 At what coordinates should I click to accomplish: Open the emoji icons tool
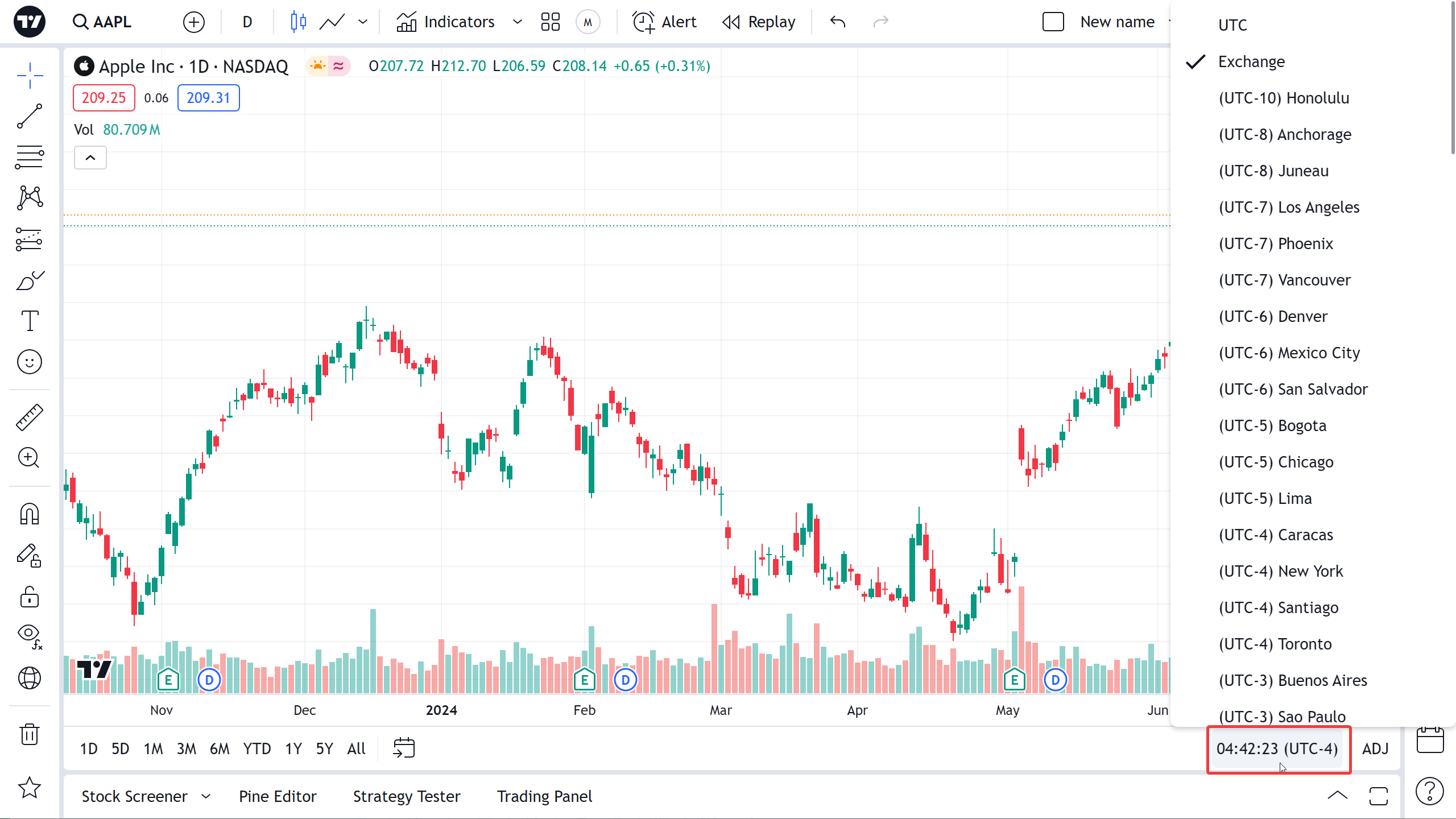tap(30, 362)
